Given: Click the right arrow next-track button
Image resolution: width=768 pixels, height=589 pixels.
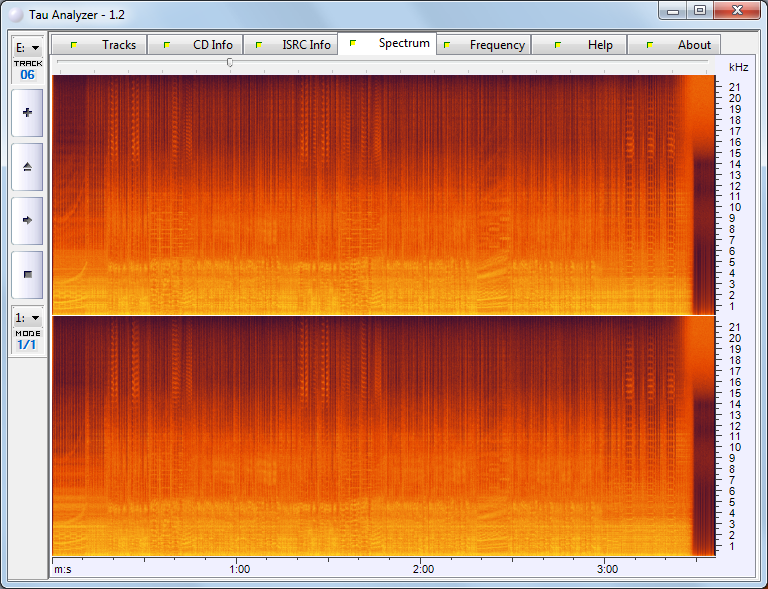Looking at the screenshot, I should 27,220.
